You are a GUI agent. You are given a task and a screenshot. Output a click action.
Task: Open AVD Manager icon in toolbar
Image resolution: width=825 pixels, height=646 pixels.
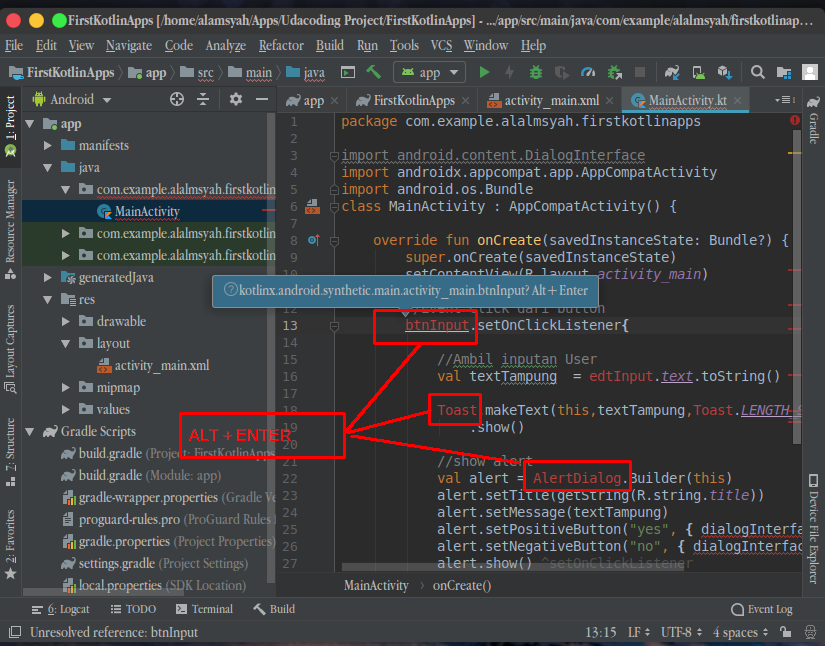[698, 72]
